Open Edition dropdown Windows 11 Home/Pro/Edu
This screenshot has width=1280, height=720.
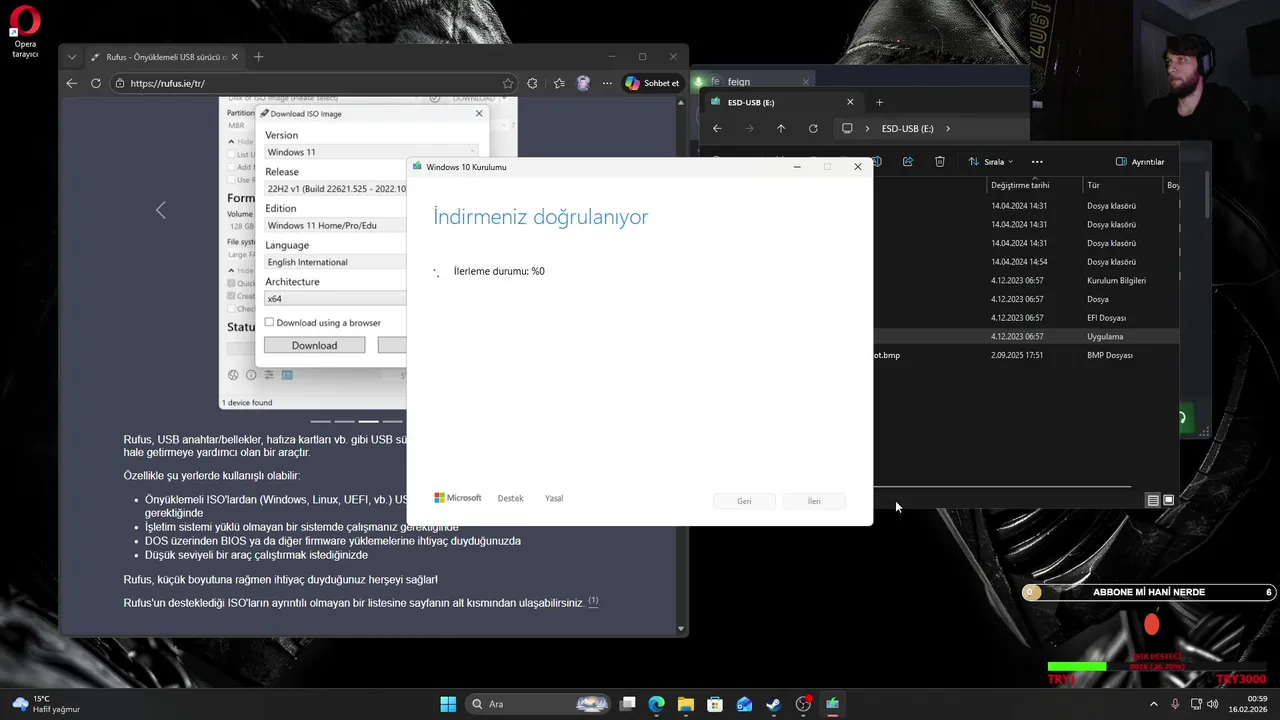(x=335, y=225)
